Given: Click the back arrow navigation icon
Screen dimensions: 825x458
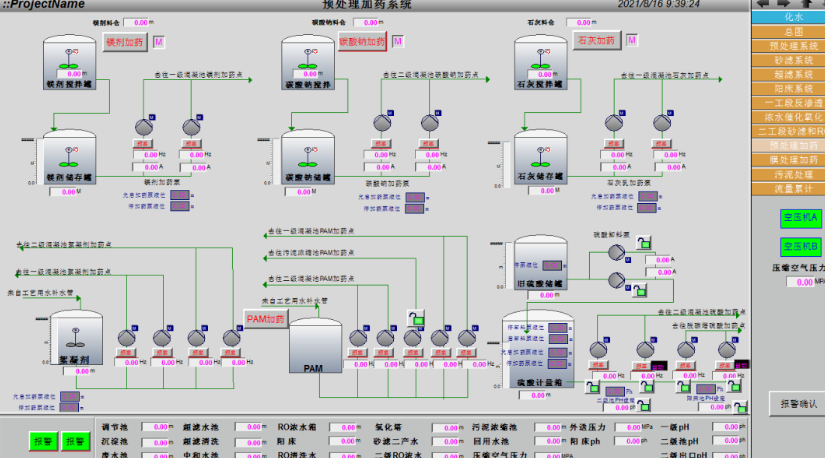Looking at the screenshot, I should pos(762,5).
